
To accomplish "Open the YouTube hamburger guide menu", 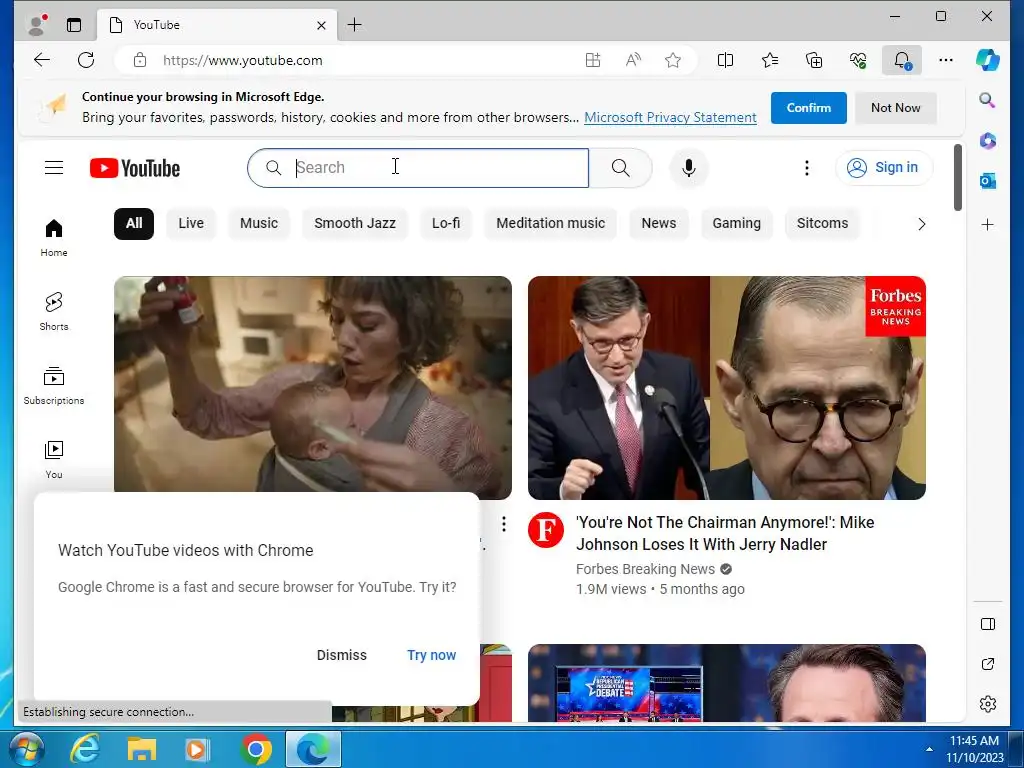I will 54,168.
